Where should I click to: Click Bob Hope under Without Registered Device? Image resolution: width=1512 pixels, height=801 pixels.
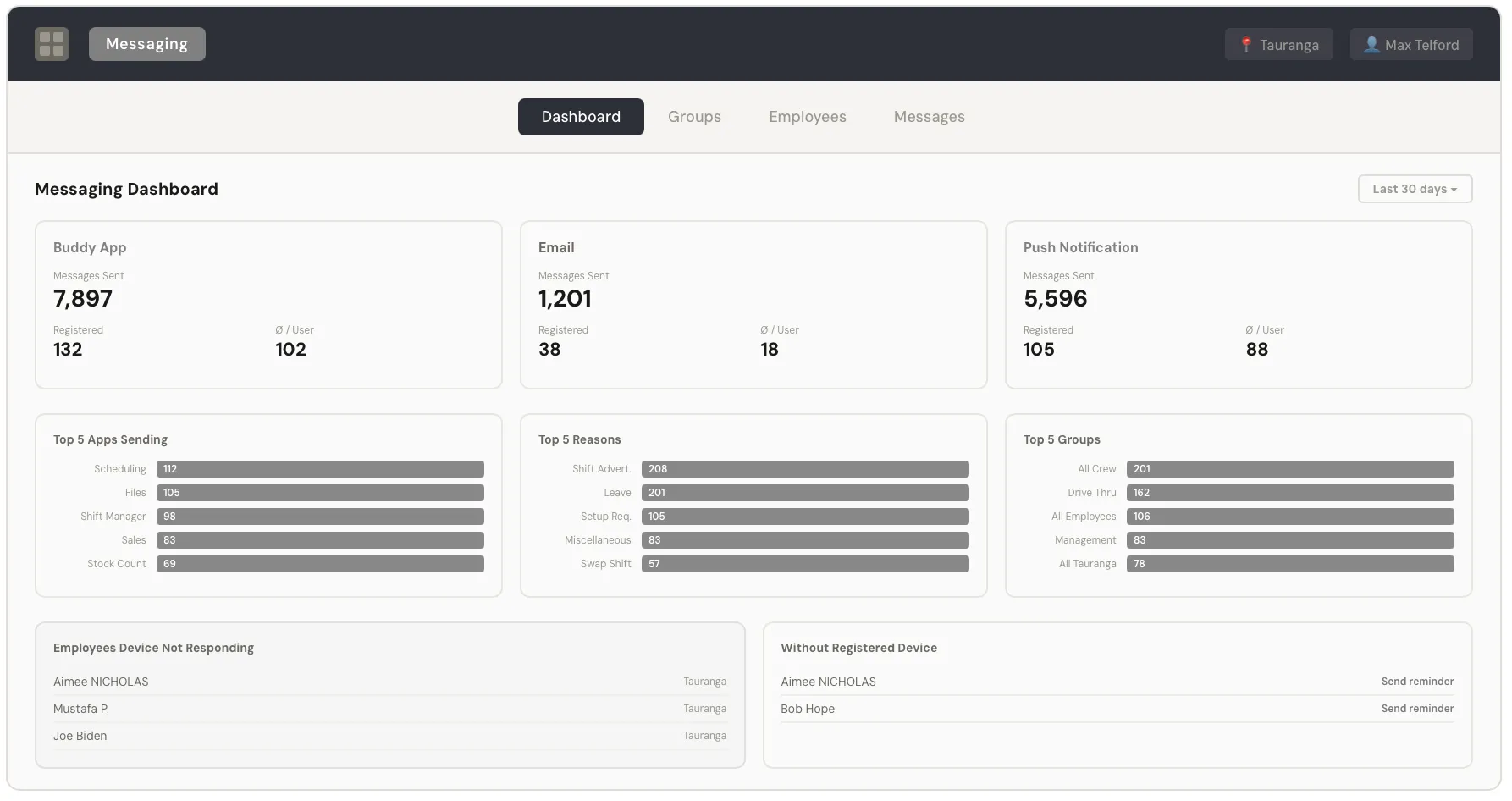pos(808,709)
